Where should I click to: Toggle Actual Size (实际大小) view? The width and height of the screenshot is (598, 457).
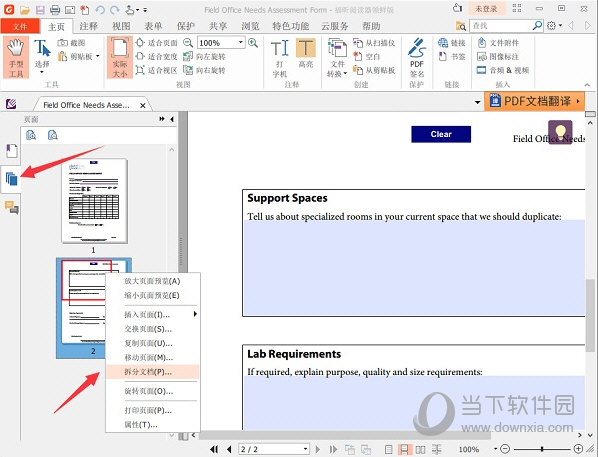click(120, 57)
